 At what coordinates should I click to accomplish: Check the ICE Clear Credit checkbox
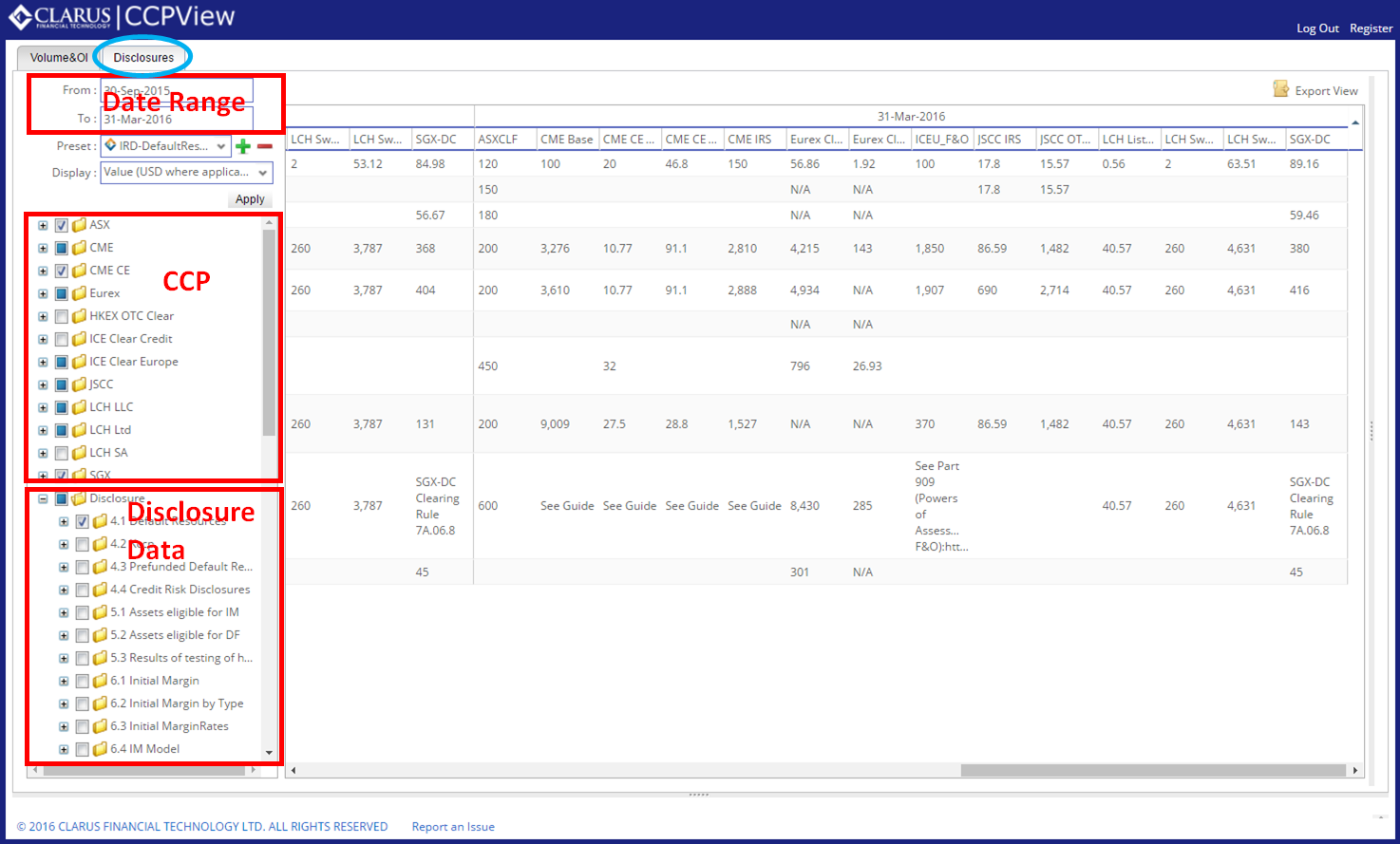coord(62,339)
